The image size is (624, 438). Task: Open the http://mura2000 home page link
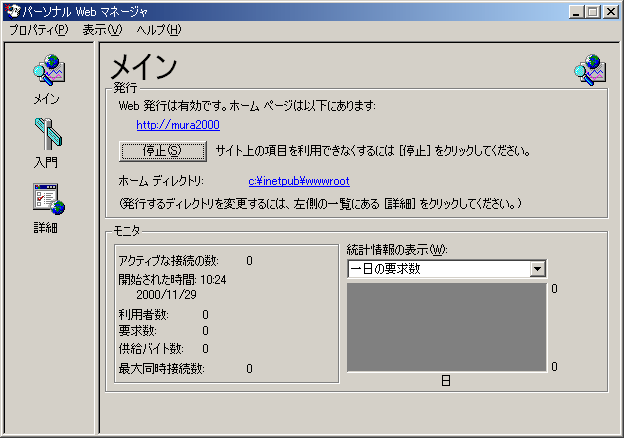178,125
